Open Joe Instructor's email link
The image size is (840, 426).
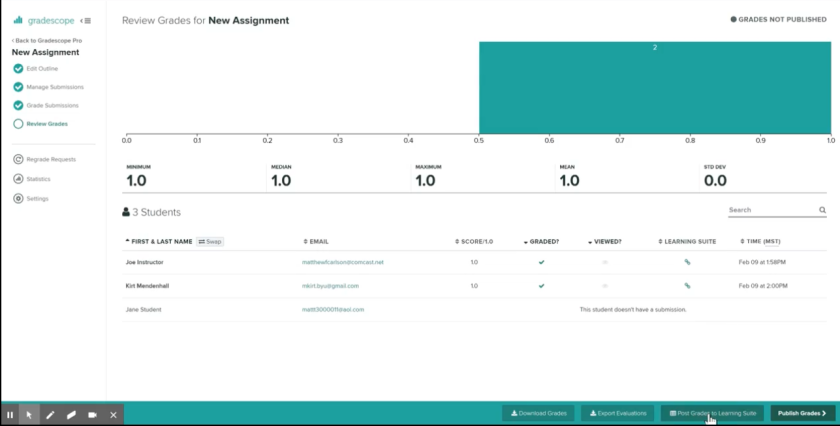(x=343, y=262)
